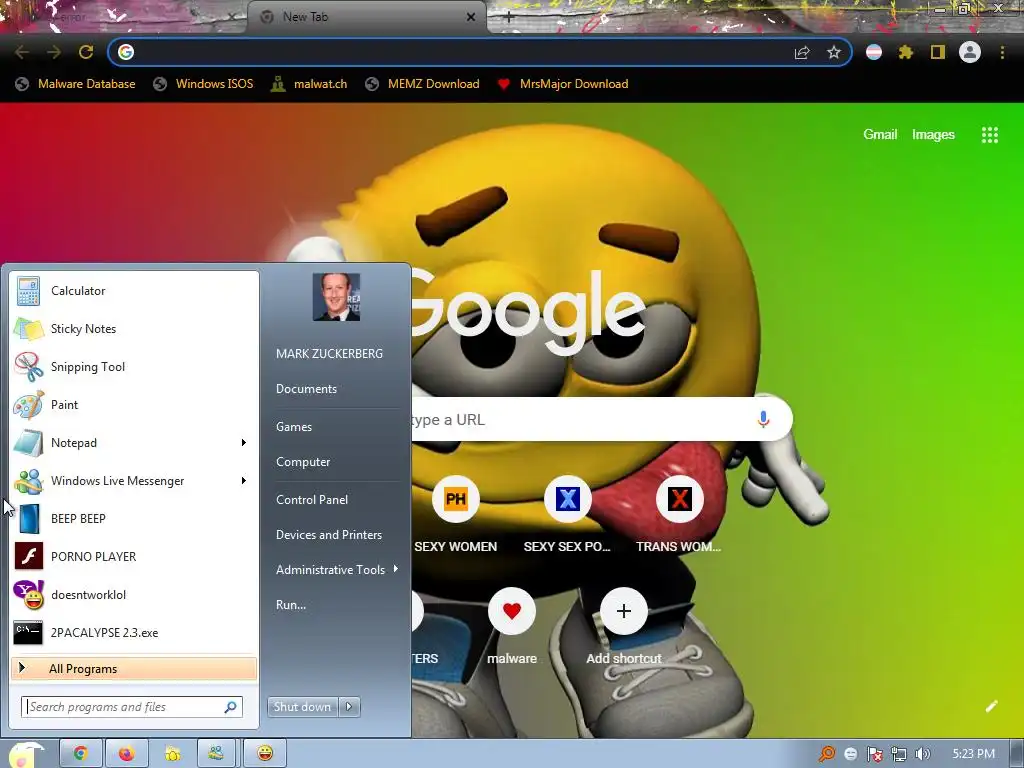Open the PH shortcut tile
The width and height of the screenshot is (1024, 768).
click(456, 500)
